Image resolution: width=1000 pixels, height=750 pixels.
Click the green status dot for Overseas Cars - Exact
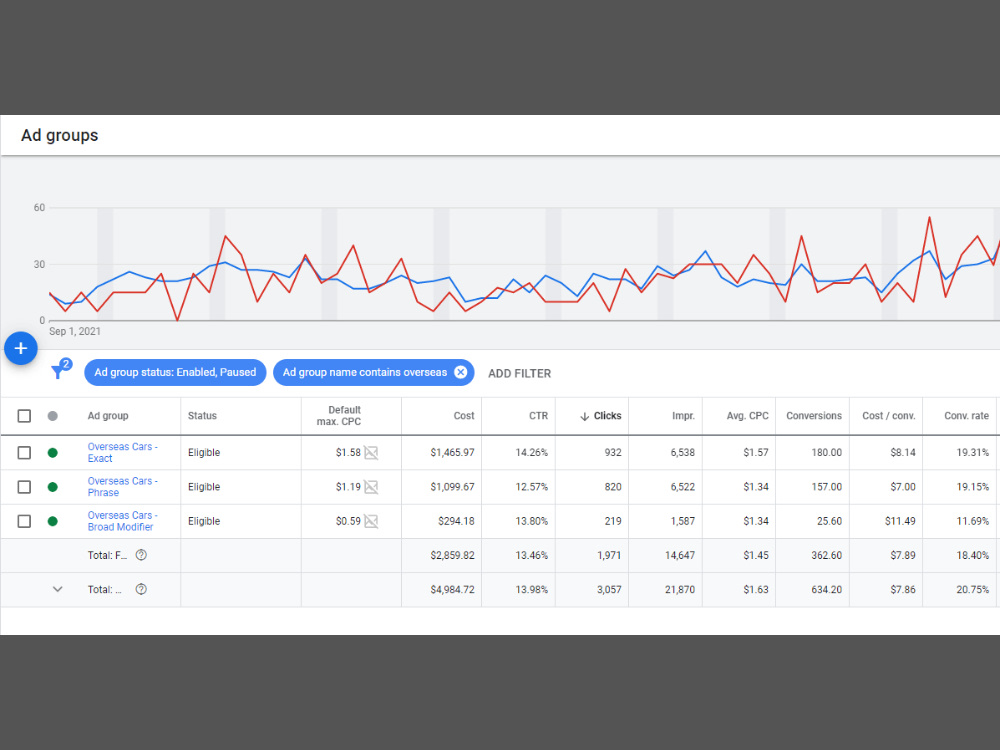point(53,453)
